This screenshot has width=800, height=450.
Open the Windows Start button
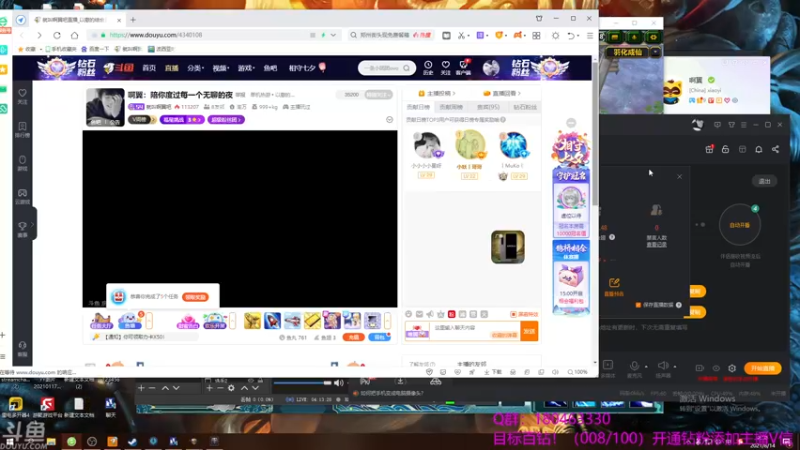pyautogui.click(x=10, y=441)
